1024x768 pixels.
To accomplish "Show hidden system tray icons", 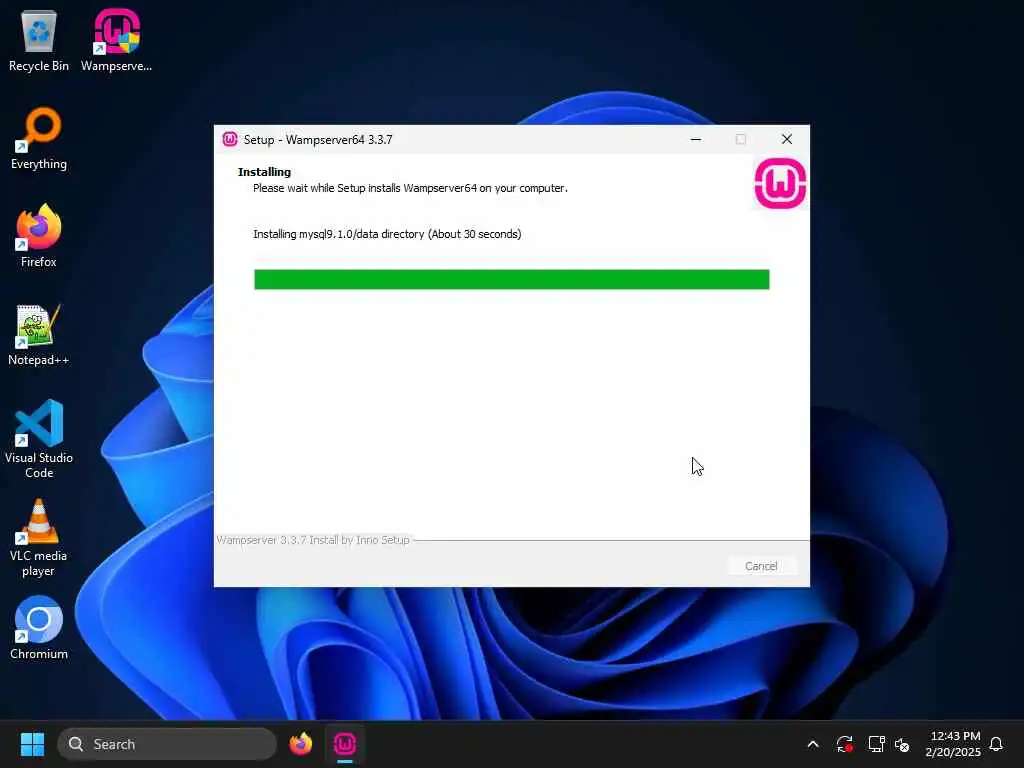I will point(813,744).
